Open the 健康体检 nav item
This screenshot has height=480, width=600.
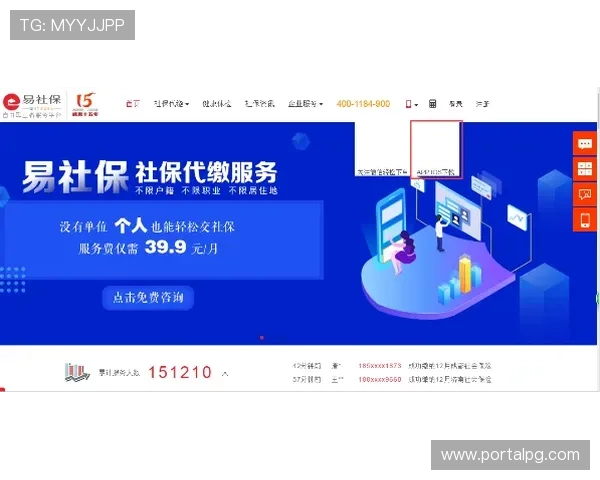coord(217,104)
